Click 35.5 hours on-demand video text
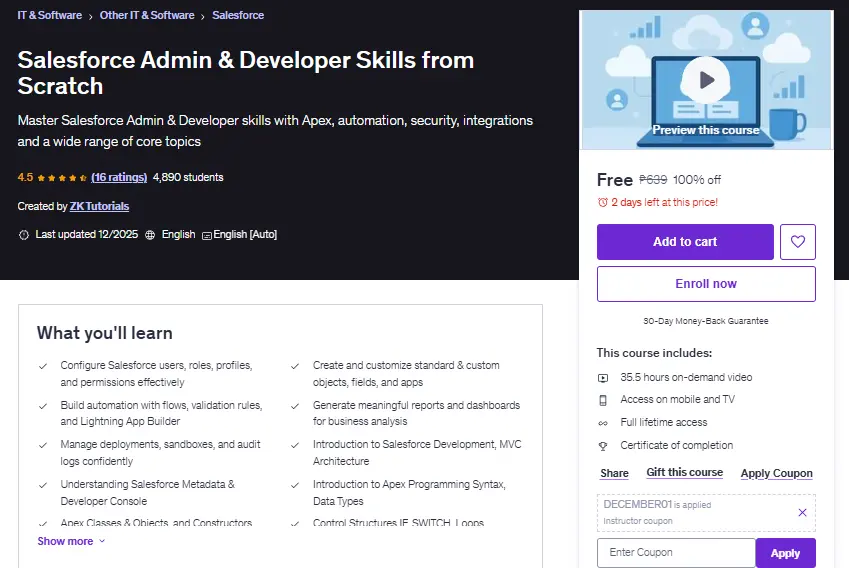The height and width of the screenshot is (568, 849). [686, 377]
